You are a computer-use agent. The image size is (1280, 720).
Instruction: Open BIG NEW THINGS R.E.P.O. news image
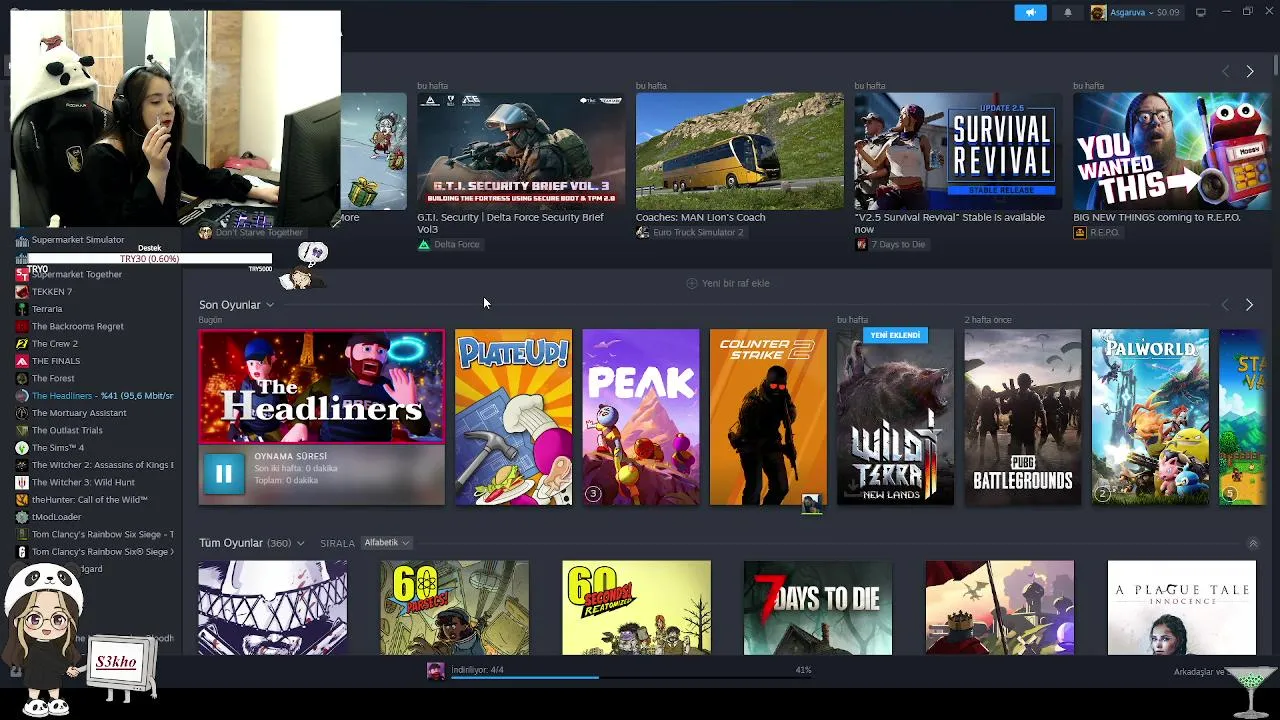(1171, 151)
